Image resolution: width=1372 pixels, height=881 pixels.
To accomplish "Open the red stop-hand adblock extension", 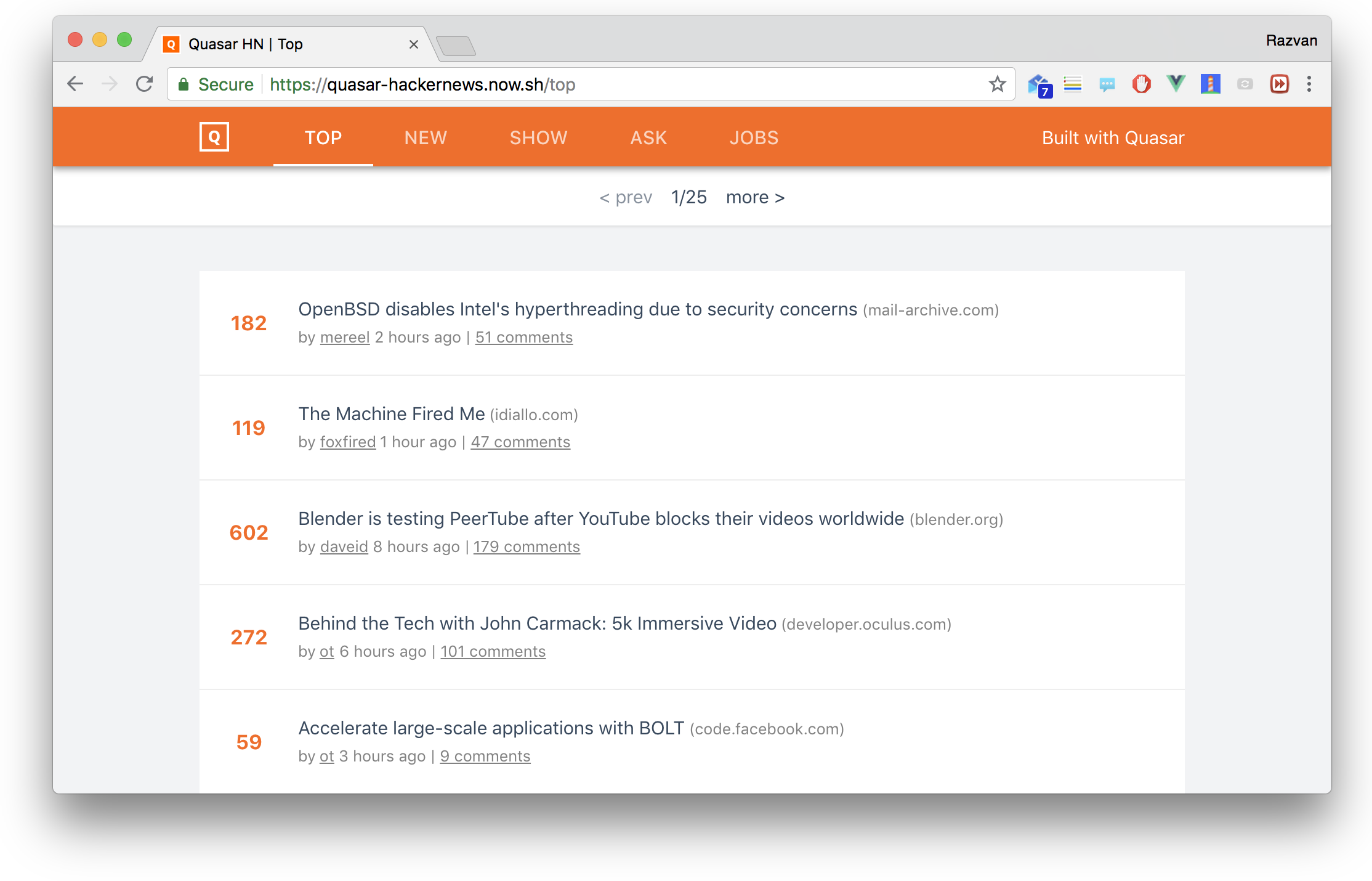I will pyautogui.click(x=1142, y=84).
